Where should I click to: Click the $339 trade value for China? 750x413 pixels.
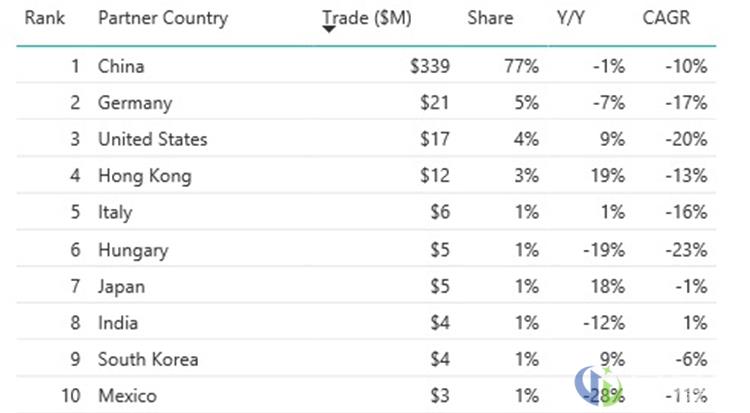430,66
